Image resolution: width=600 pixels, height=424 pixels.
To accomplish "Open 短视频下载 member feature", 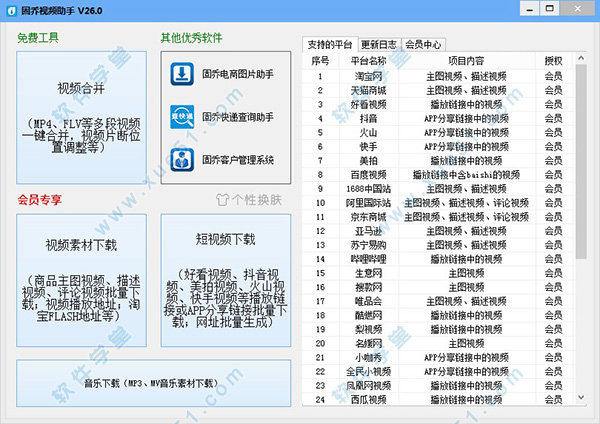I will click(x=226, y=280).
